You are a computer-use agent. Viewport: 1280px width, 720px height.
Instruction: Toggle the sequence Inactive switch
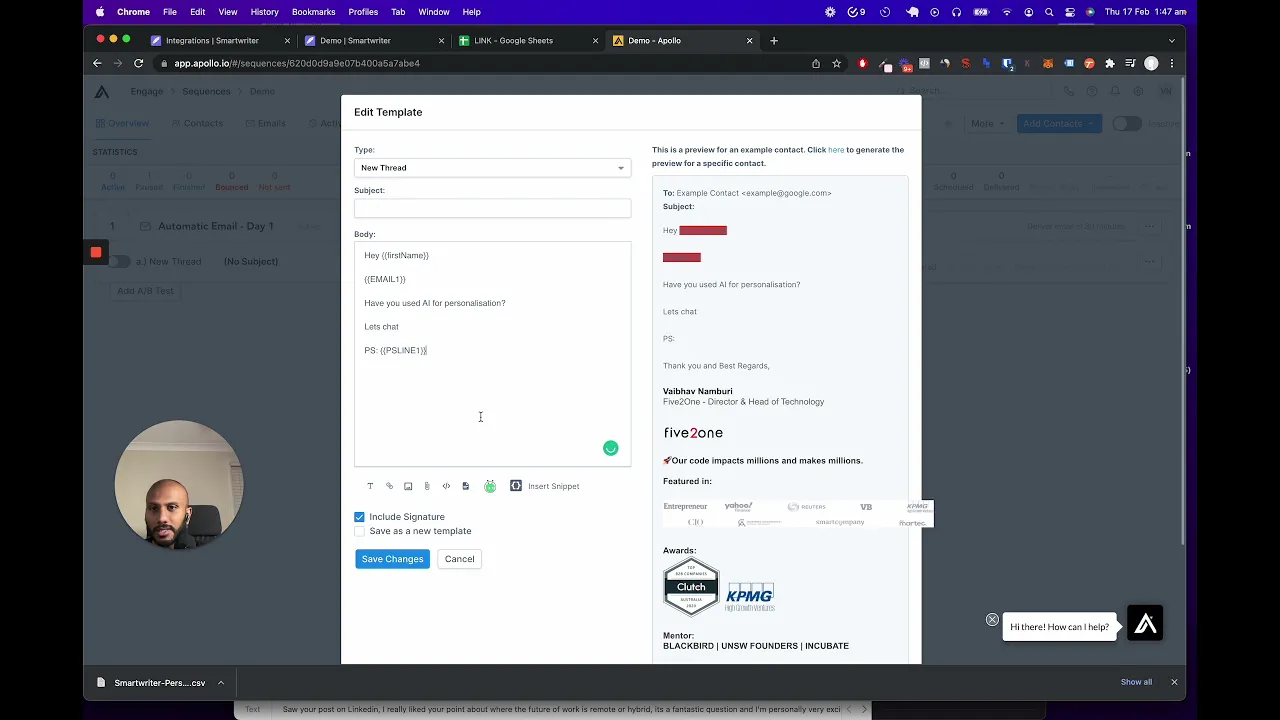[x=1127, y=123]
